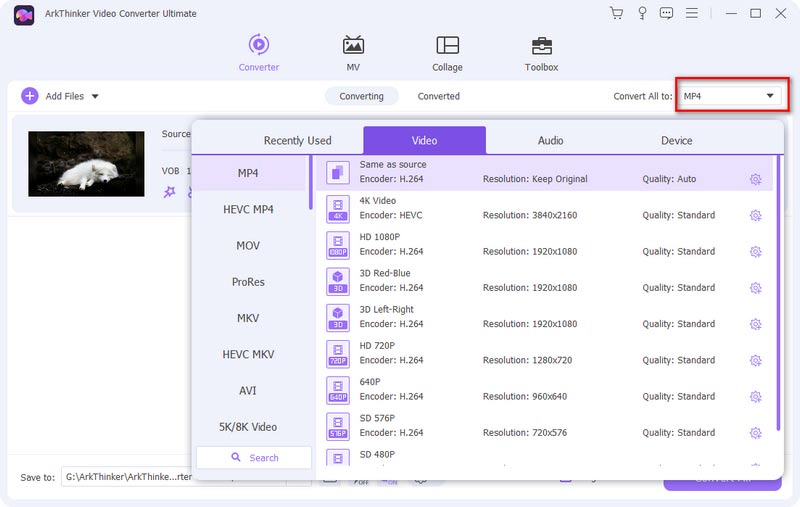The width and height of the screenshot is (800, 507).
Task: Click the 3D Left-Right preset icon
Action: pyautogui.click(x=338, y=317)
